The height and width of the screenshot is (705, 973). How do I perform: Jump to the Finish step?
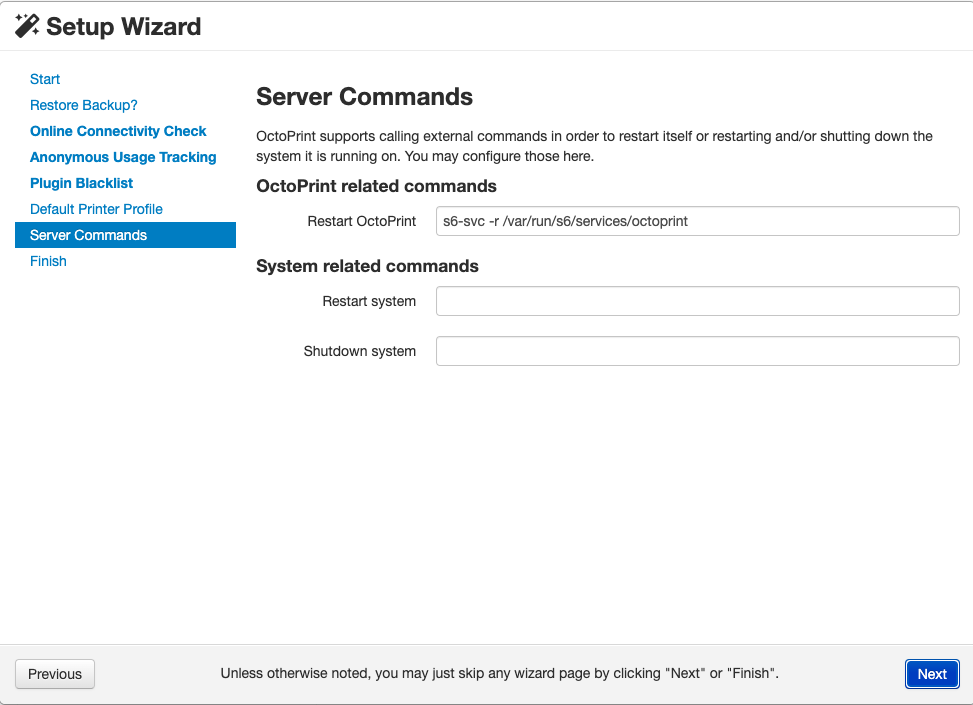coord(48,261)
